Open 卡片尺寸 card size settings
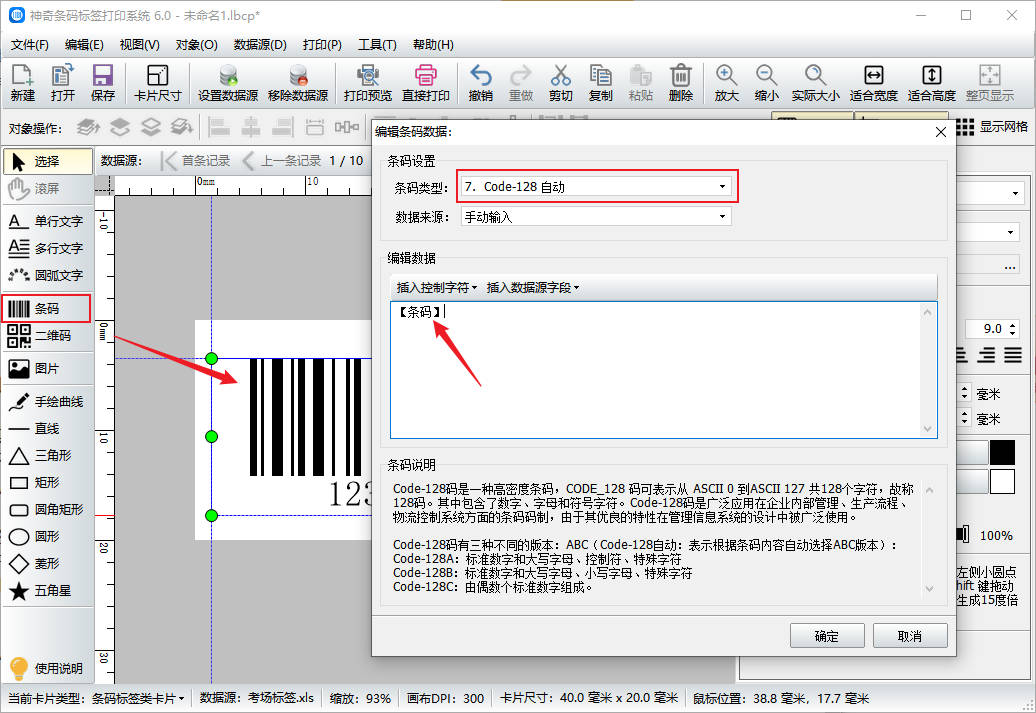Screen dimensions: 1036x713 point(157,83)
